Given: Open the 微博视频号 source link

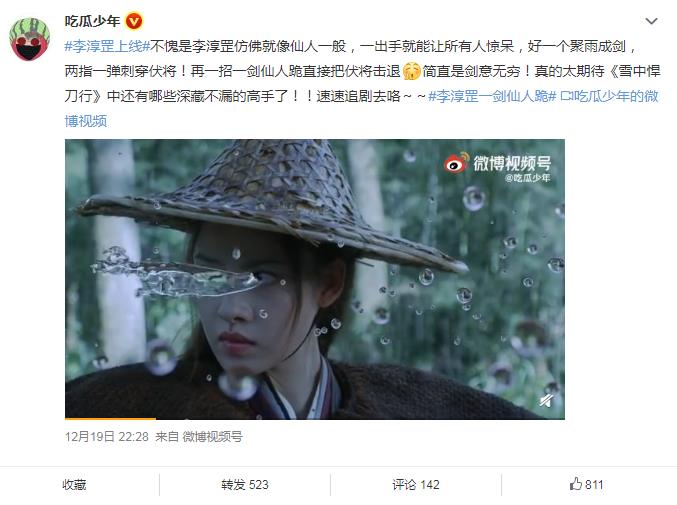Looking at the screenshot, I should pyautogui.click(x=212, y=436).
